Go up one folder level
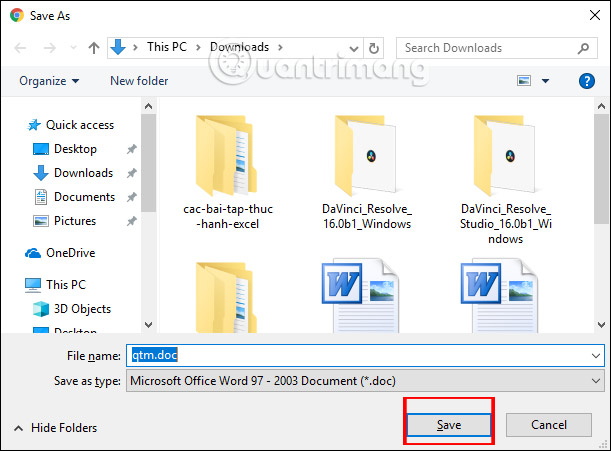Image resolution: width=611 pixels, height=451 pixels. (94, 48)
